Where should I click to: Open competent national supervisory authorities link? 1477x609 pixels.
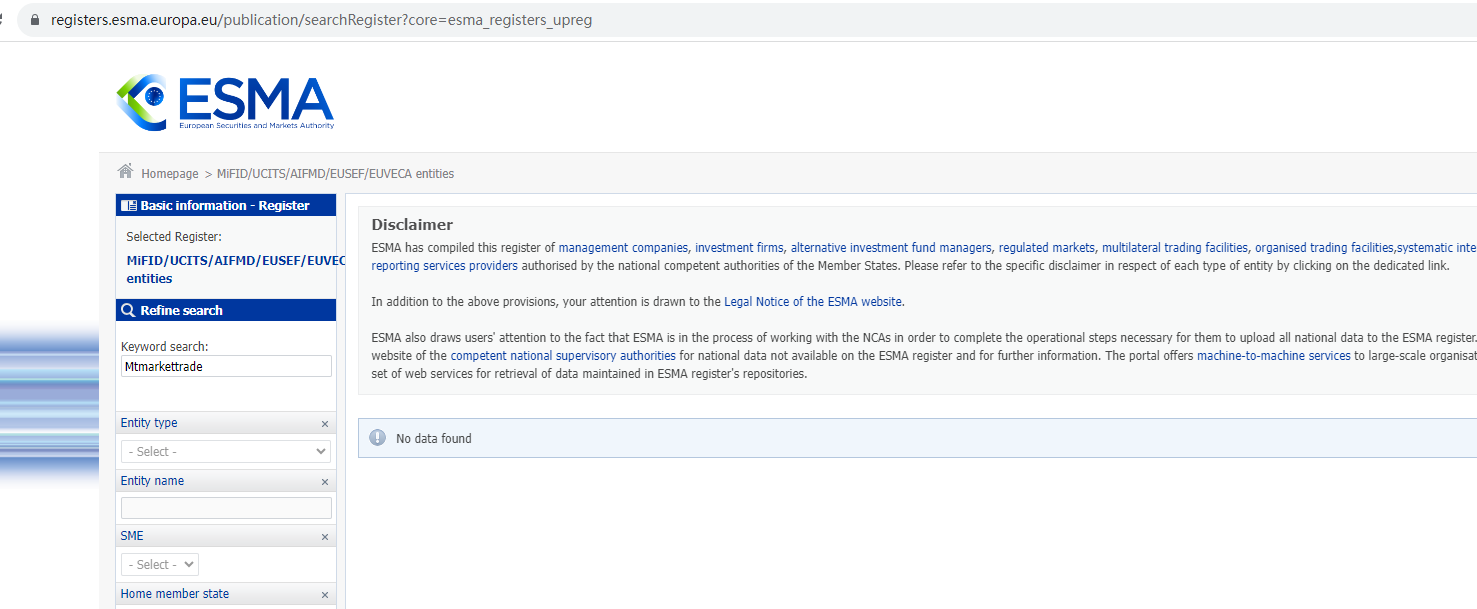point(563,356)
